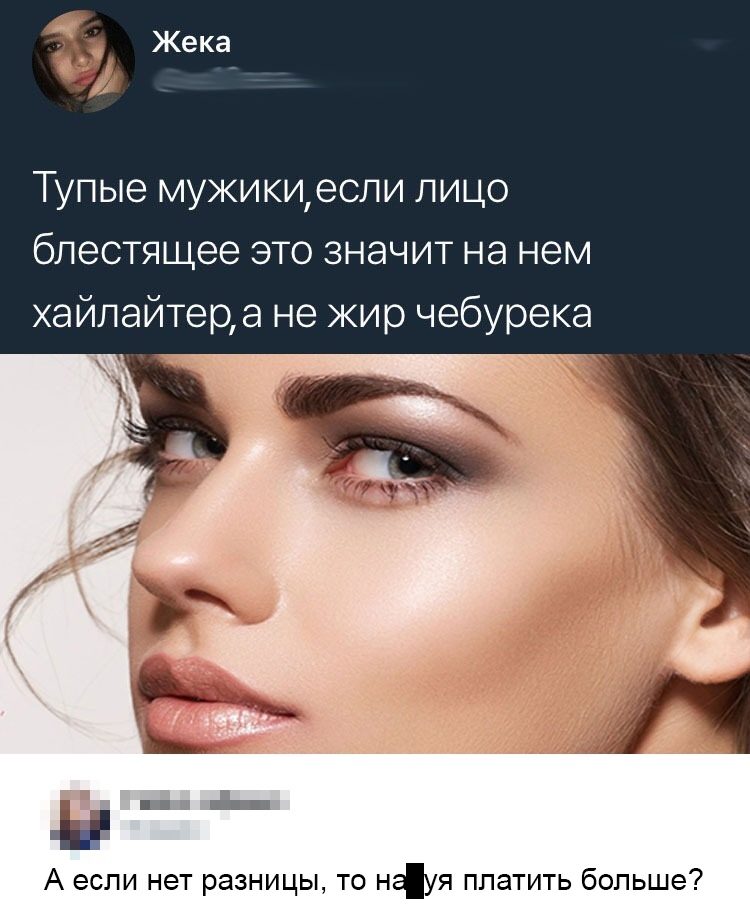Click the word 'блестящее' in the tweet

click(136, 252)
